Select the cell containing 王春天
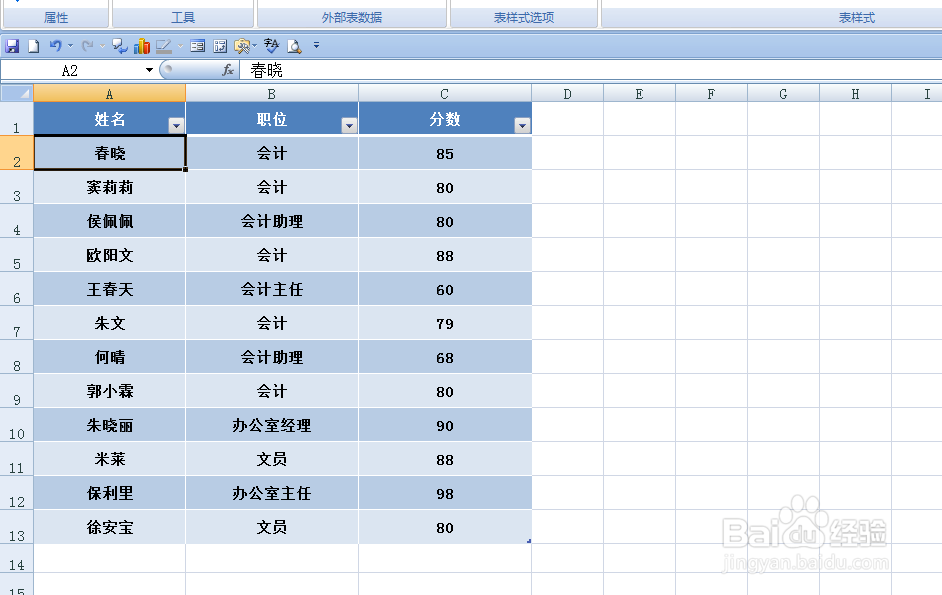Viewport: 942px width, 595px height. pos(109,289)
